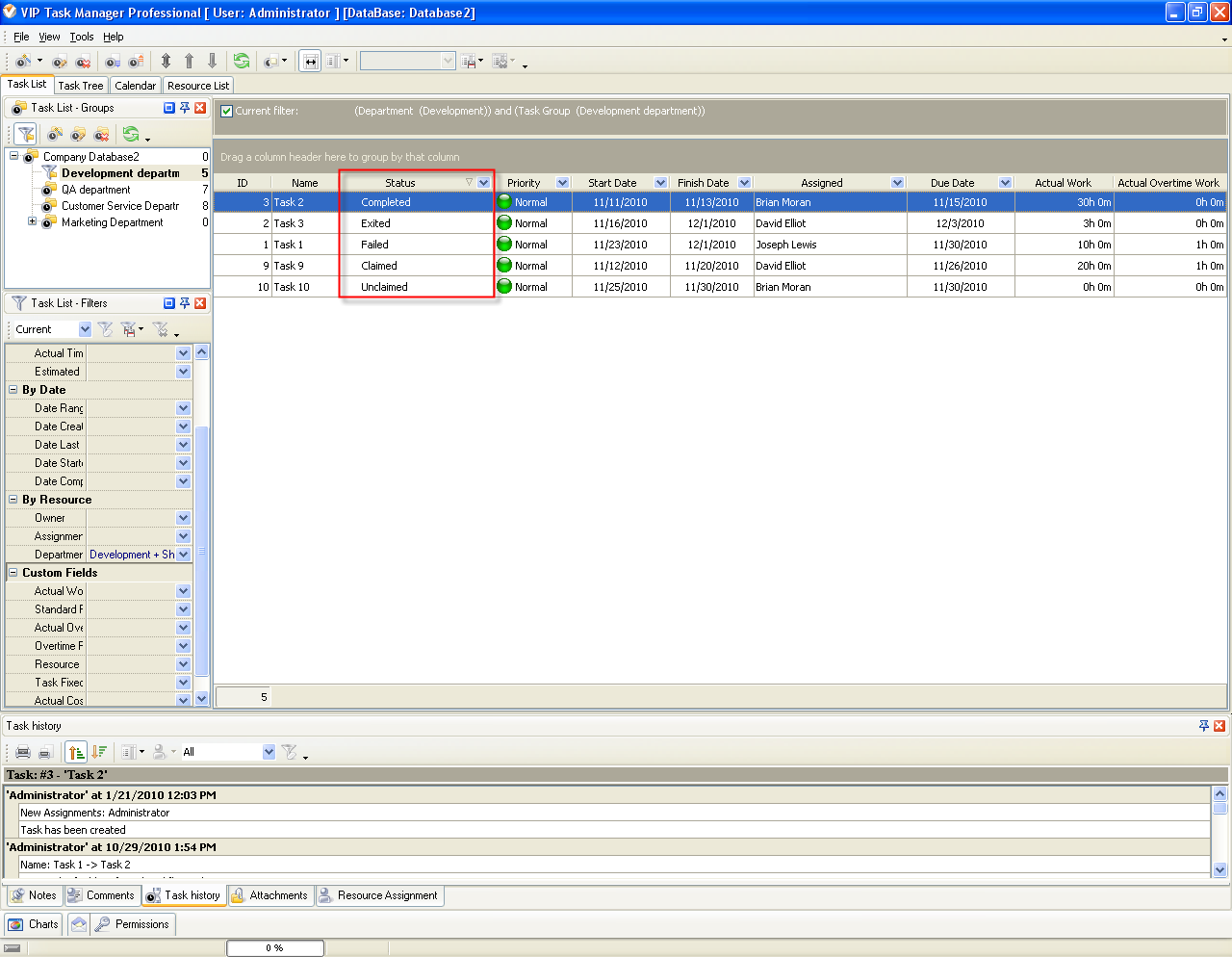Select QA department in the groups tree
Screen dimensions: 1232x957
pos(95,190)
